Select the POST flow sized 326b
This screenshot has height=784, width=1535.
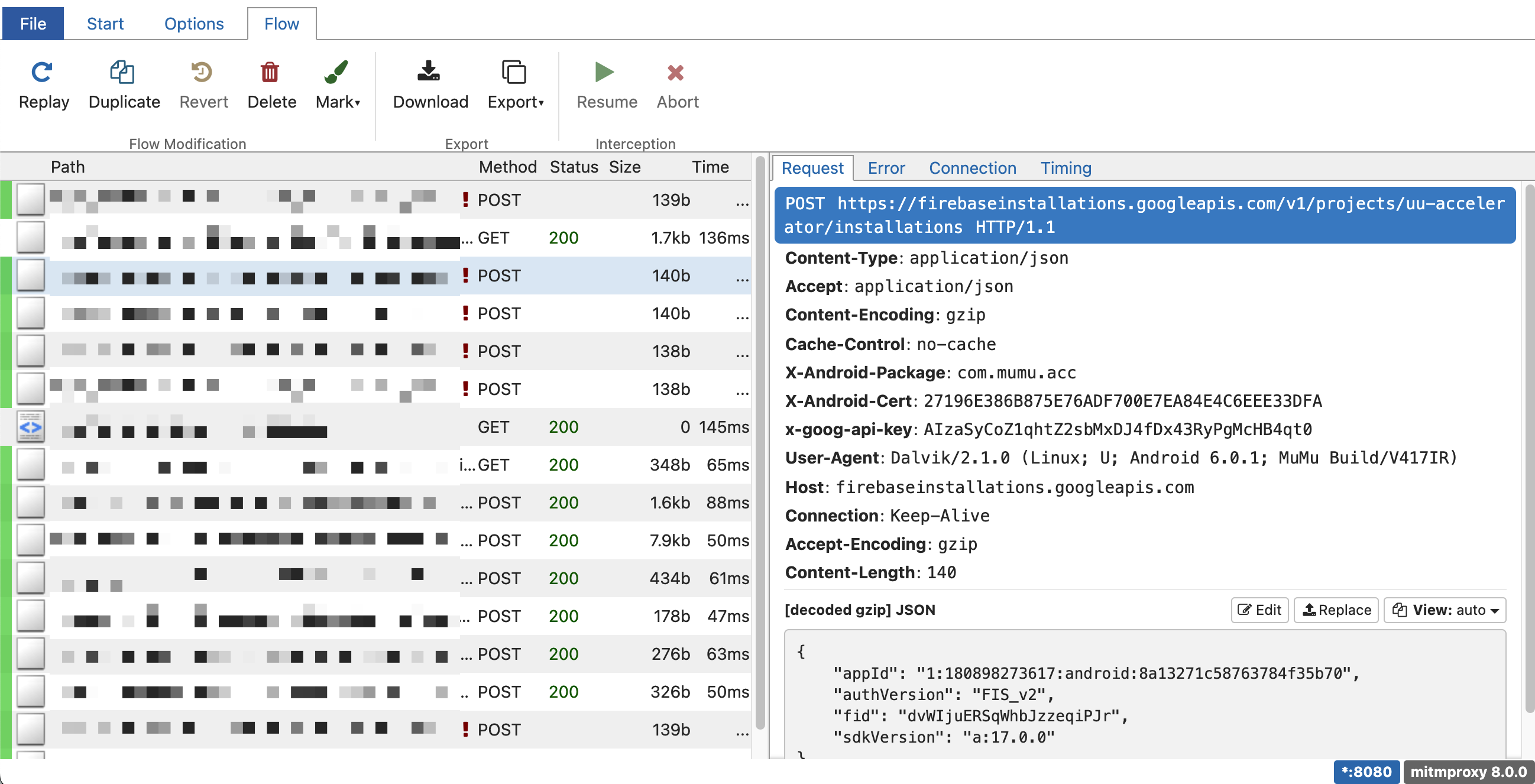[x=375, y=692]
